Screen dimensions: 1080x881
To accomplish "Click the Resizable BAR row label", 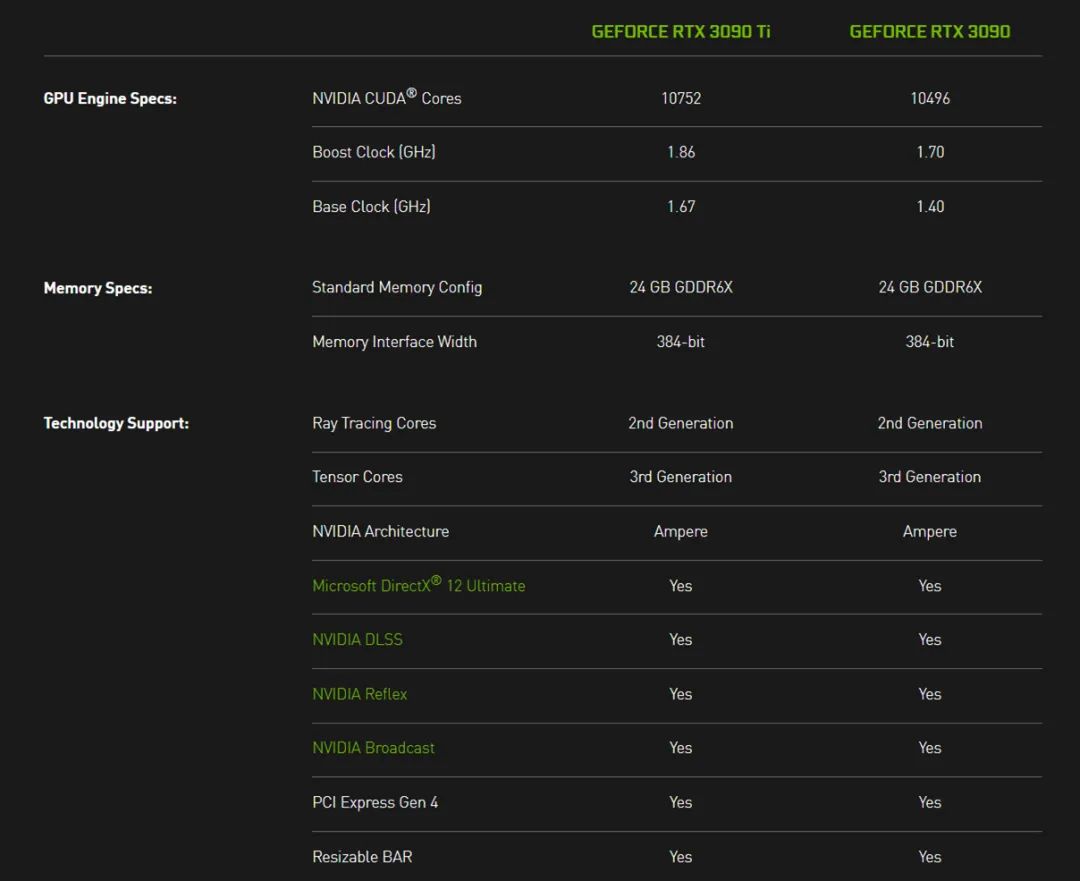I will (362, 857).
